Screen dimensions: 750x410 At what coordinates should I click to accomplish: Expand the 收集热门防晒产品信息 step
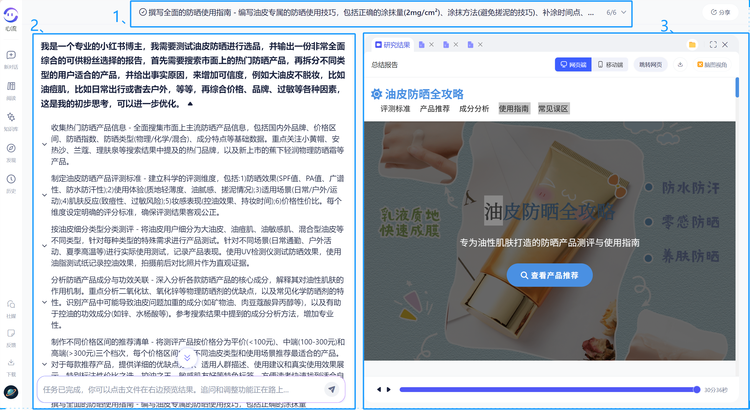click(44, 144)
